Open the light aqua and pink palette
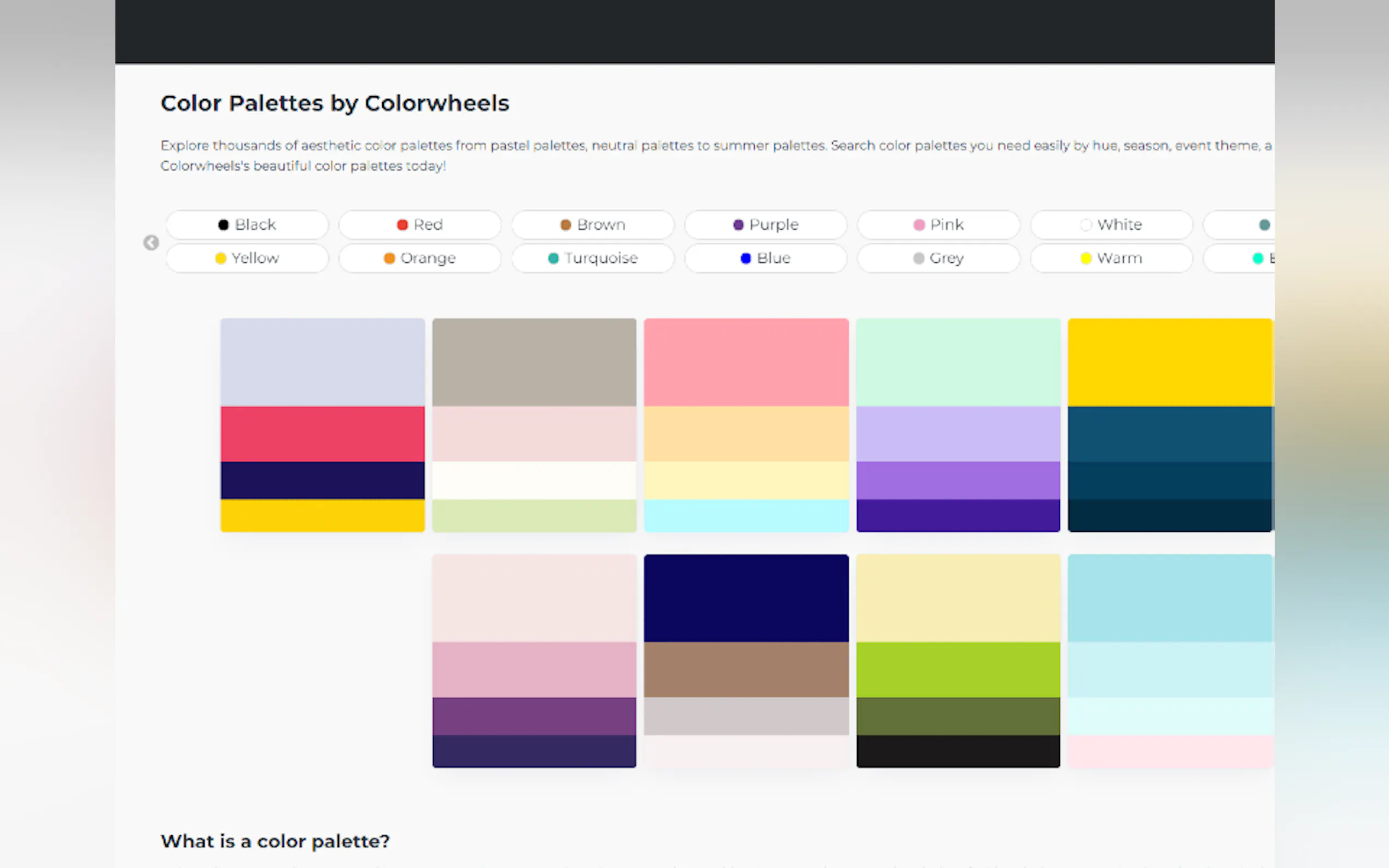The height and width of the screenshot is (868, 1389). coord(1170,660)
